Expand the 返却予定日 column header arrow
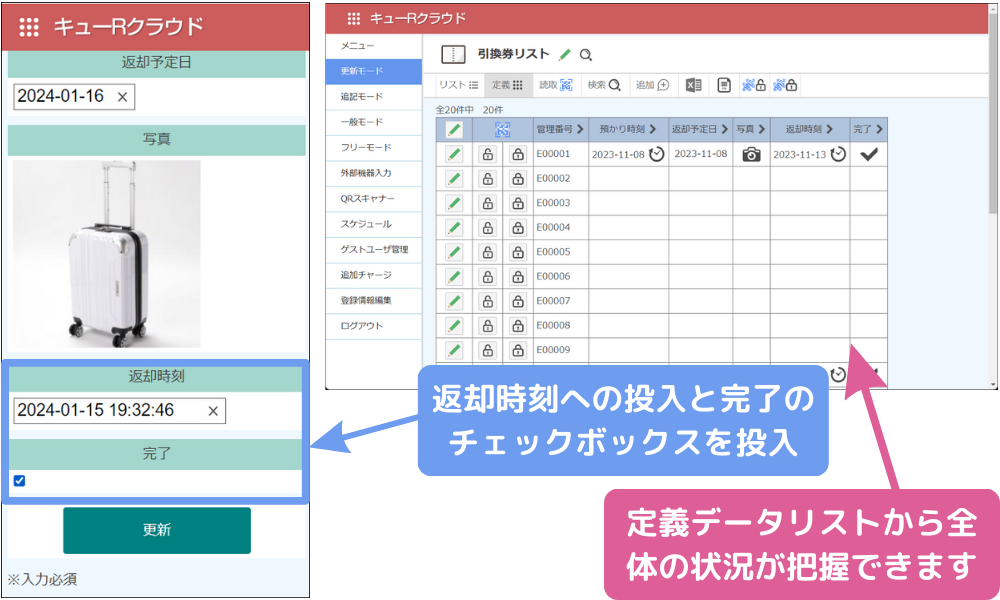Viewport: 1000px width, 600px height. pyautogui.click(x=724, y=129)
